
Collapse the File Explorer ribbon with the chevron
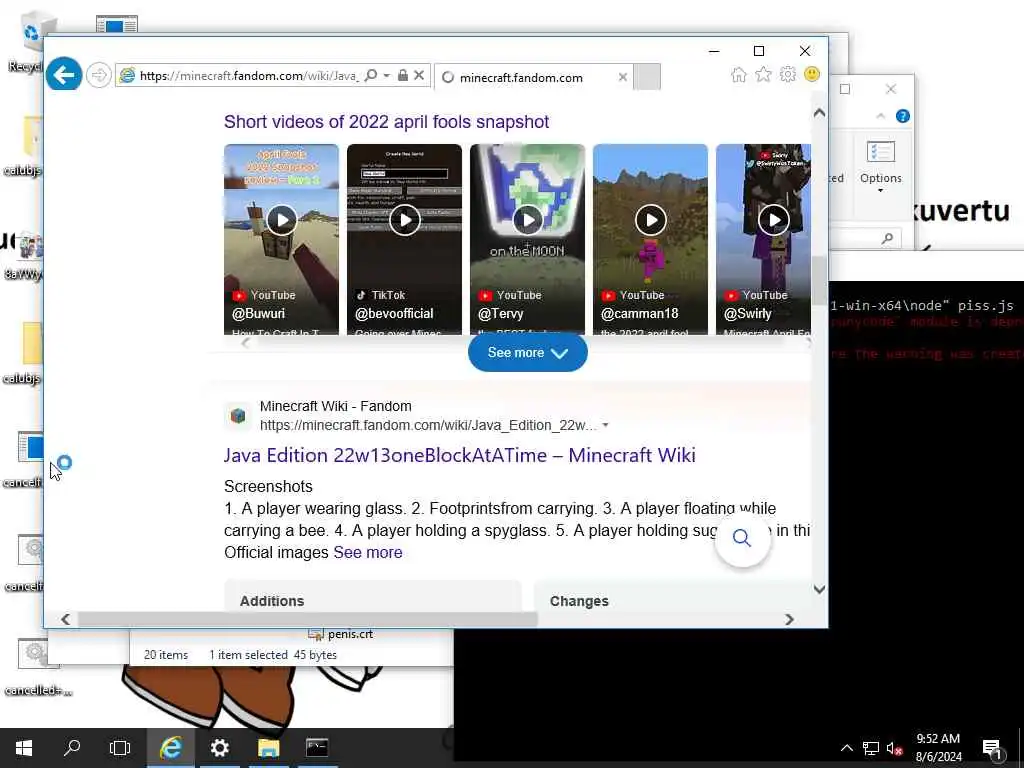(880, 116)
